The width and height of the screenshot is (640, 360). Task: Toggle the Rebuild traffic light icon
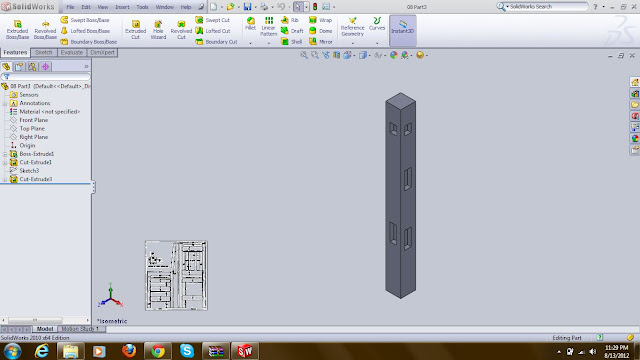315,7
